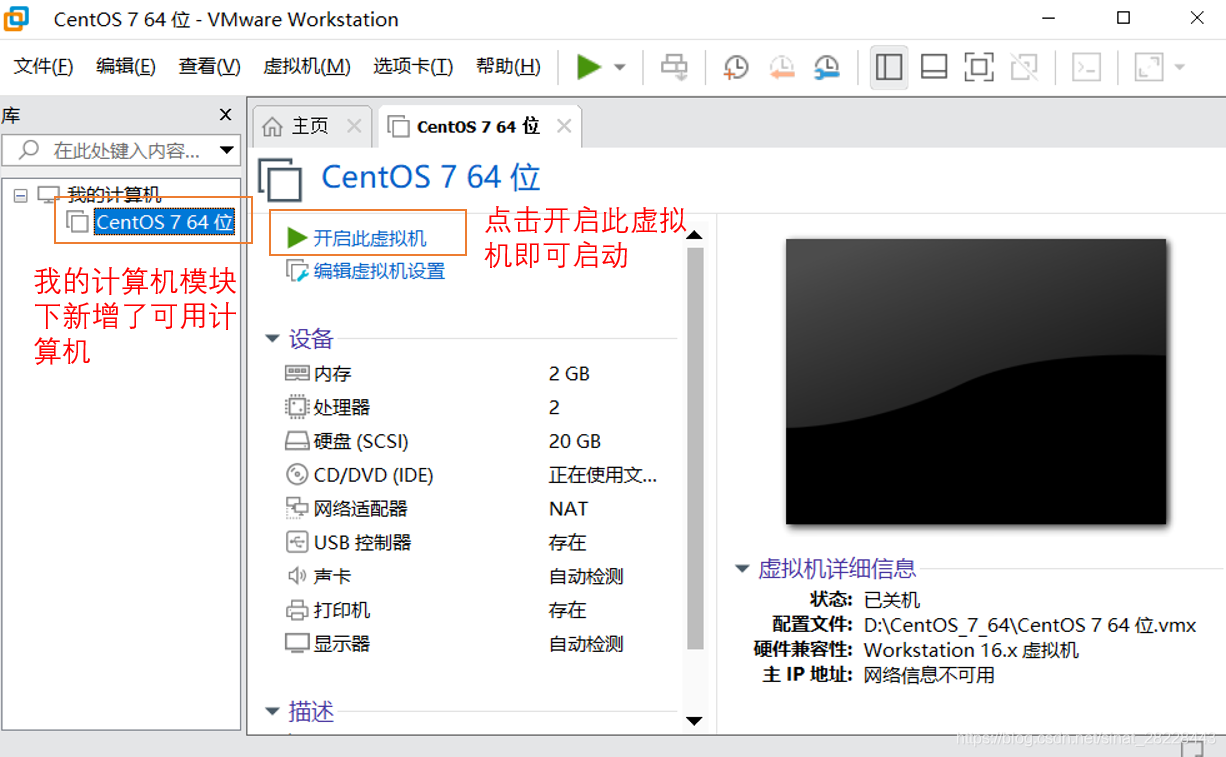This screenshot has width=1226, height=757.
Task: Click the CPU icon beside 处理器
Action: coord(297,407)
